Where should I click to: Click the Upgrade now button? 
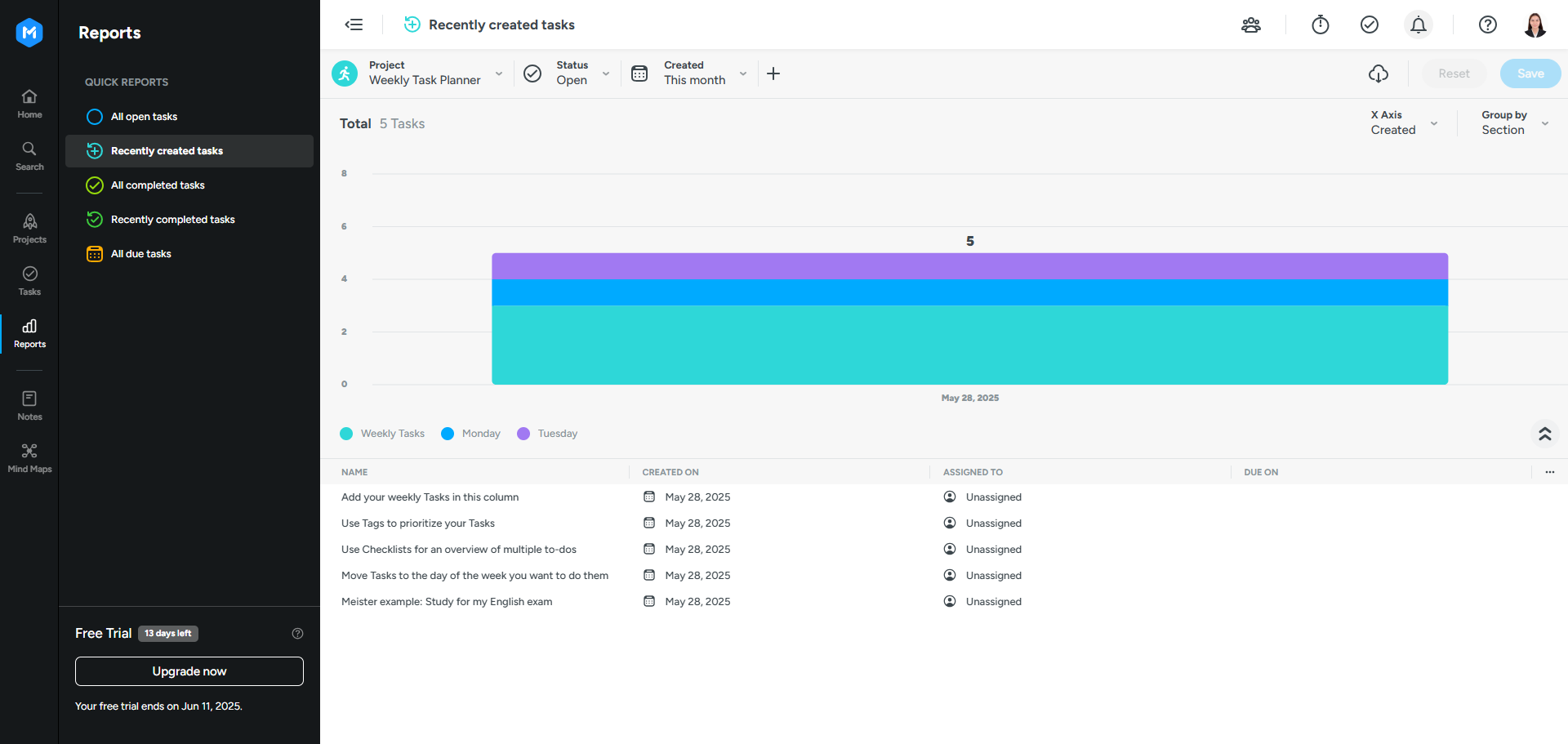tap(189, 671)
